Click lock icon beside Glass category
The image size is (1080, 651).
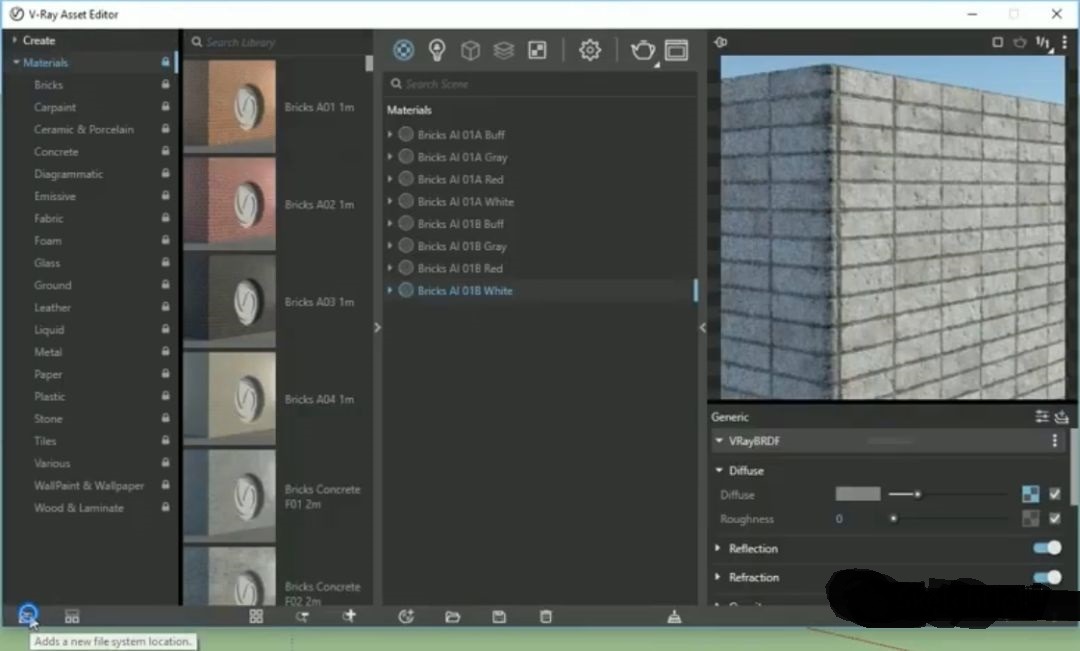[165, 262]
